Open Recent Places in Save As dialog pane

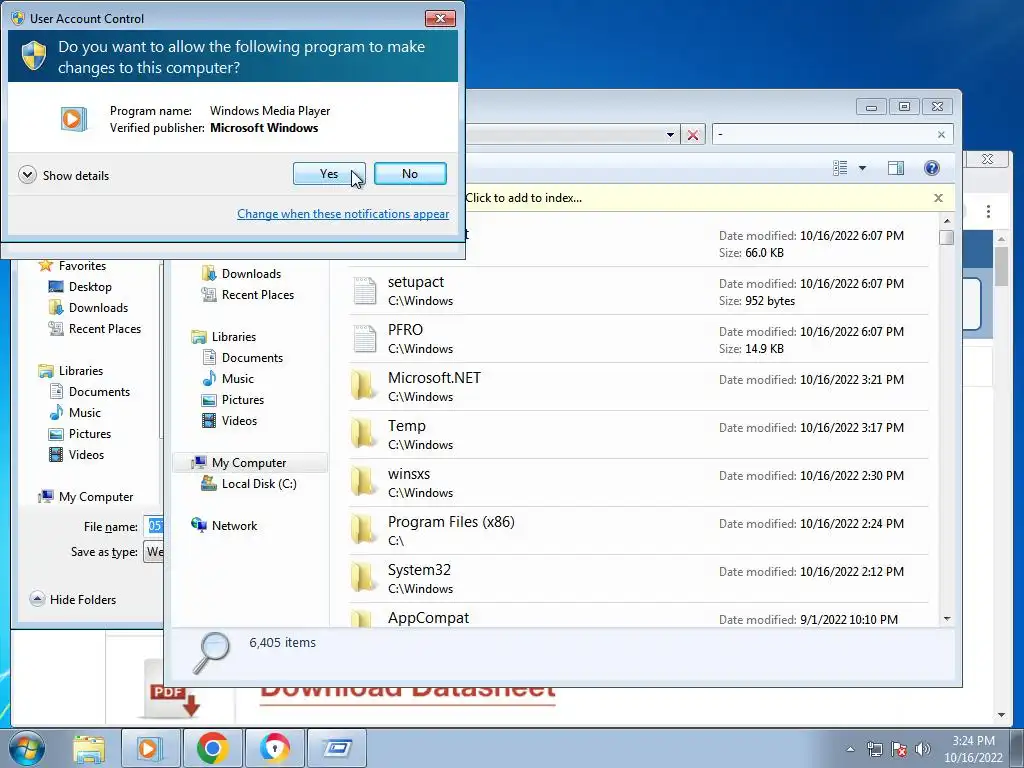click(95, 328)
